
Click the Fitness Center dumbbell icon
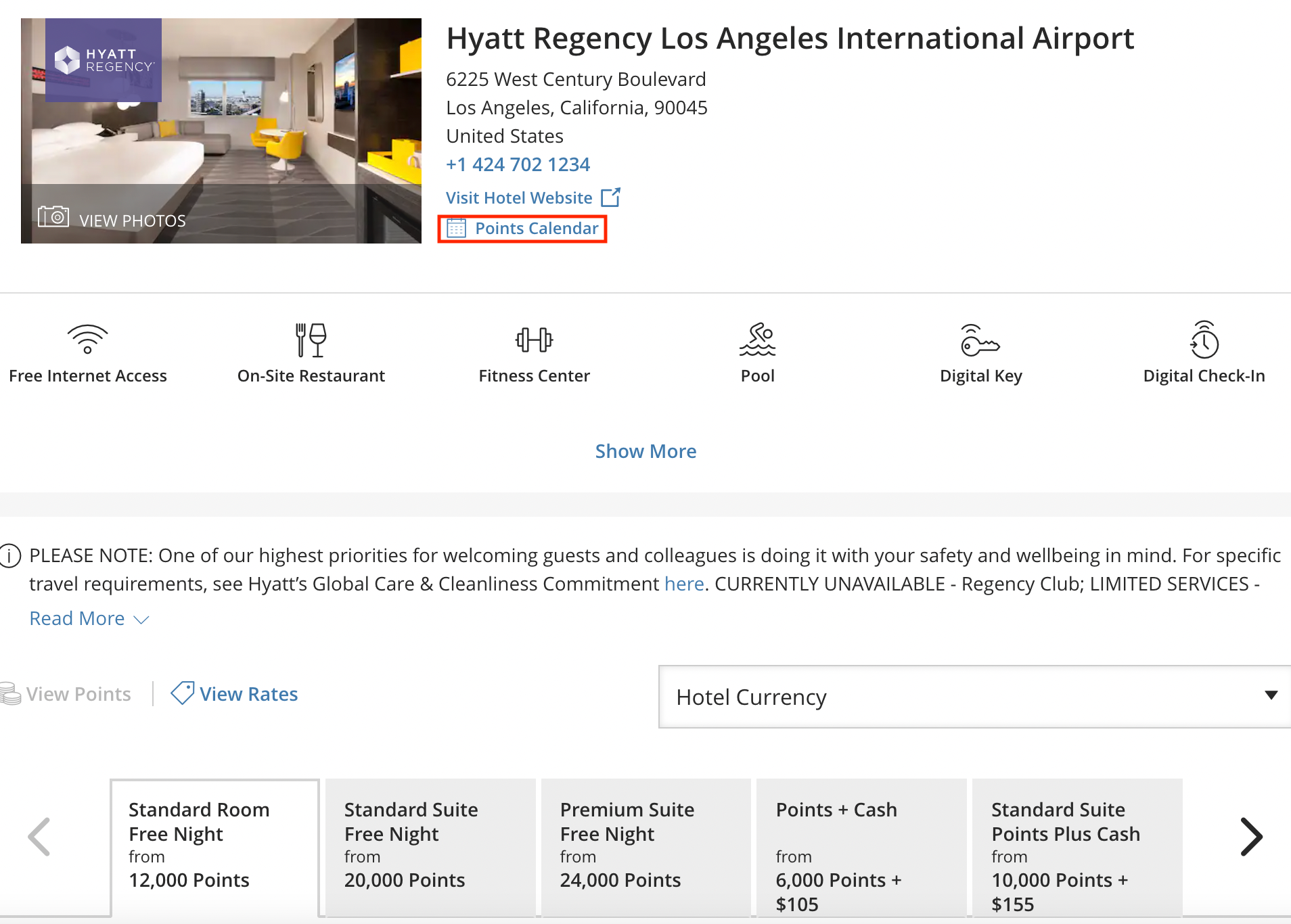(534, 340)
